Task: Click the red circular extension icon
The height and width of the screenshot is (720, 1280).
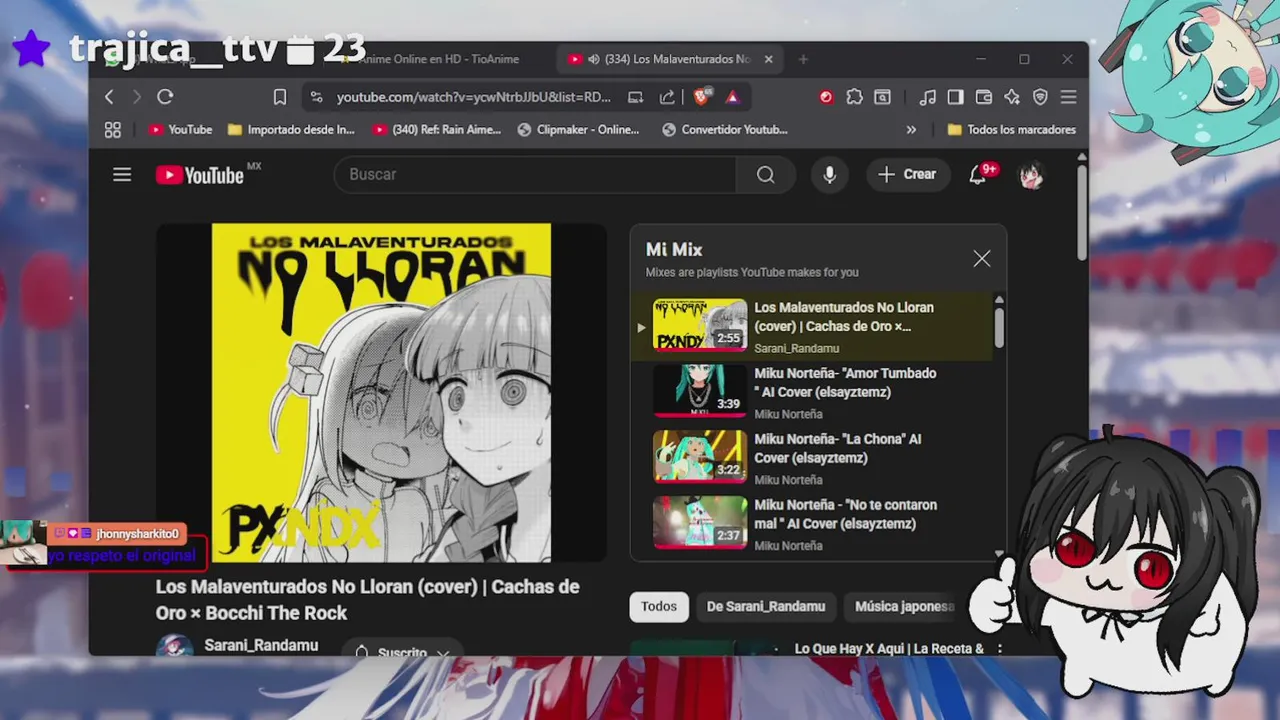Action: pyautogui.click(x=826, y=97)
